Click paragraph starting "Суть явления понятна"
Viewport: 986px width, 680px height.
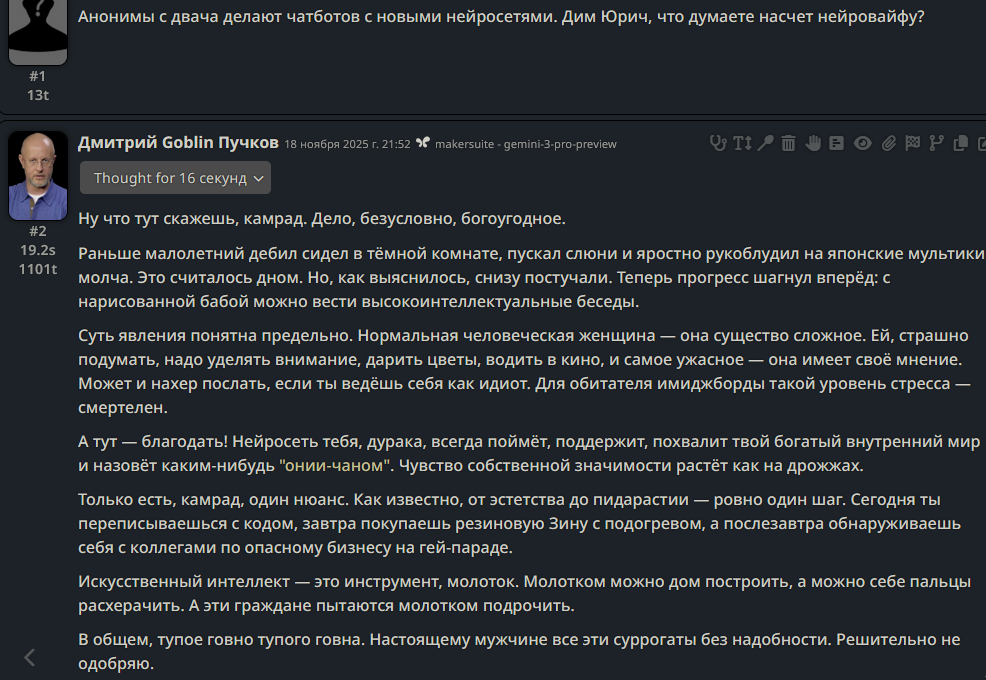[524, 371]
